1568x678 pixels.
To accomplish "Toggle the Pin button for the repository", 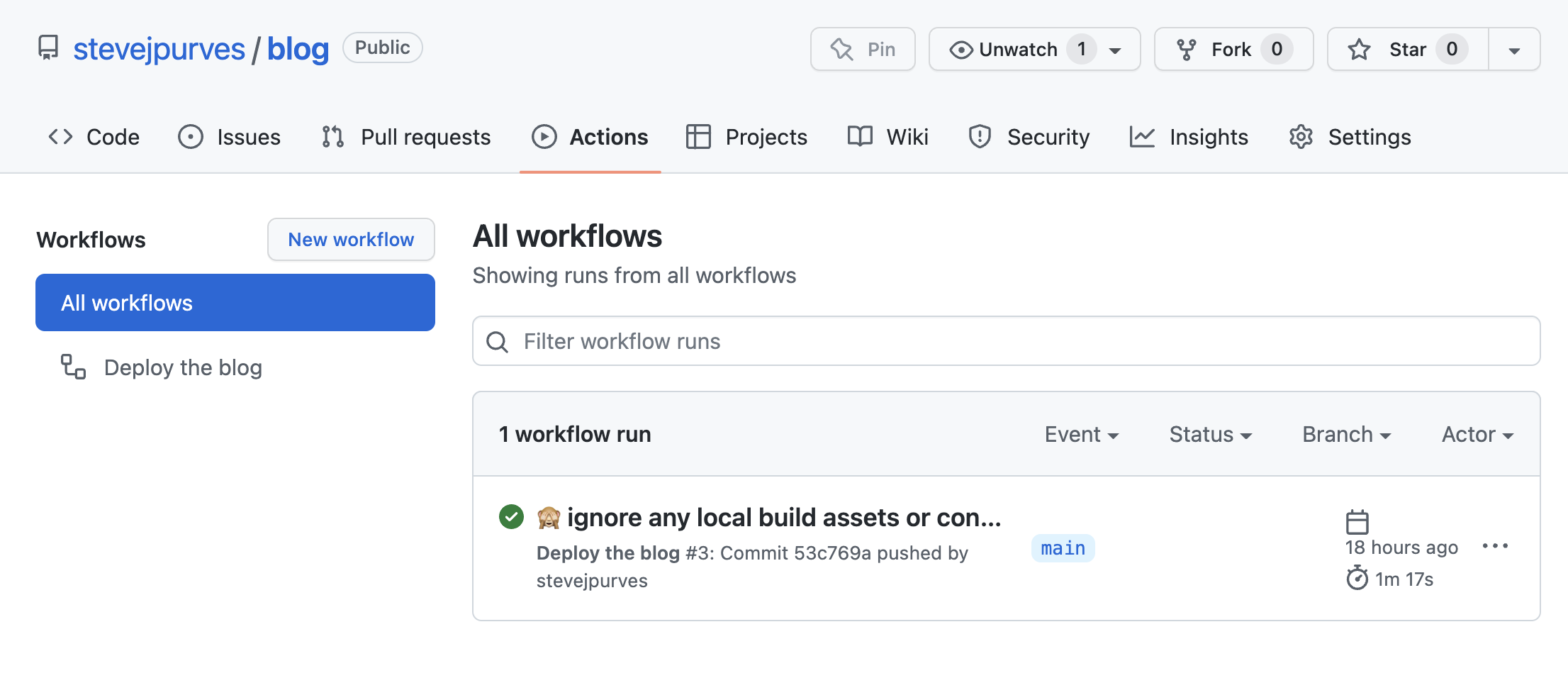I will tap(863, 49).
